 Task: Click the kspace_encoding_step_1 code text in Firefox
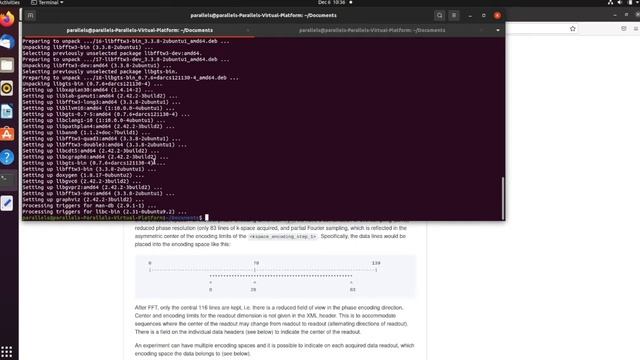pos(283,236)
